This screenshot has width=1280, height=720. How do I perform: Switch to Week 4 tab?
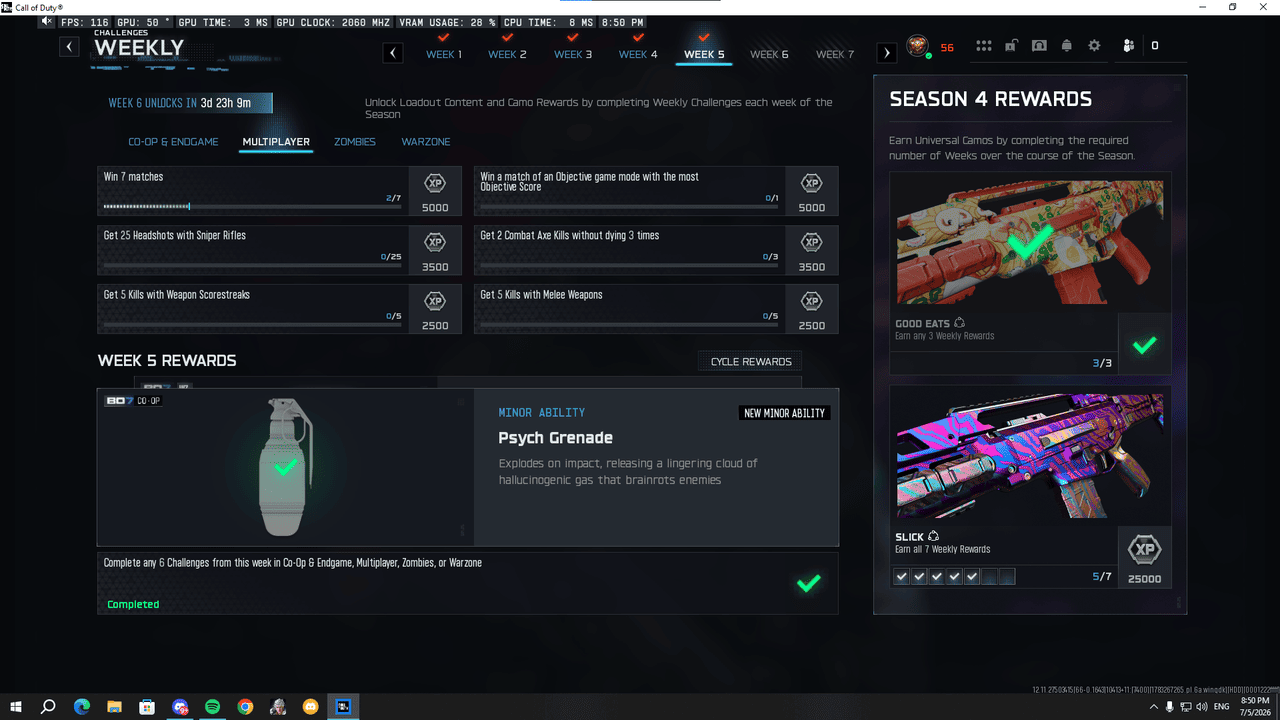(x=638, y=54)
